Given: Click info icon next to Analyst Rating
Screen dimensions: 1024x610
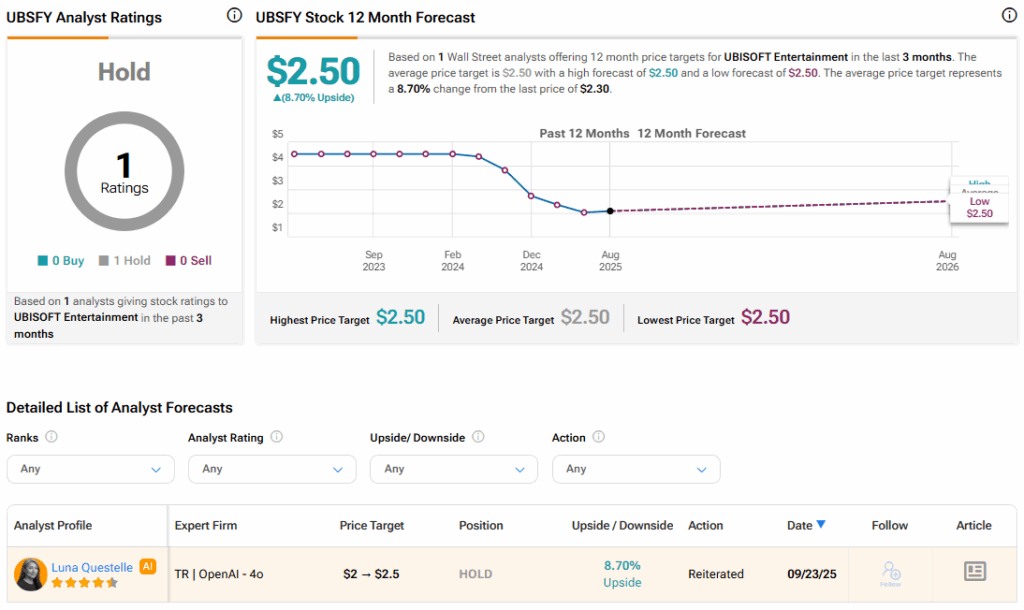Looking at the screenshot, I should (x=277, y=437).
